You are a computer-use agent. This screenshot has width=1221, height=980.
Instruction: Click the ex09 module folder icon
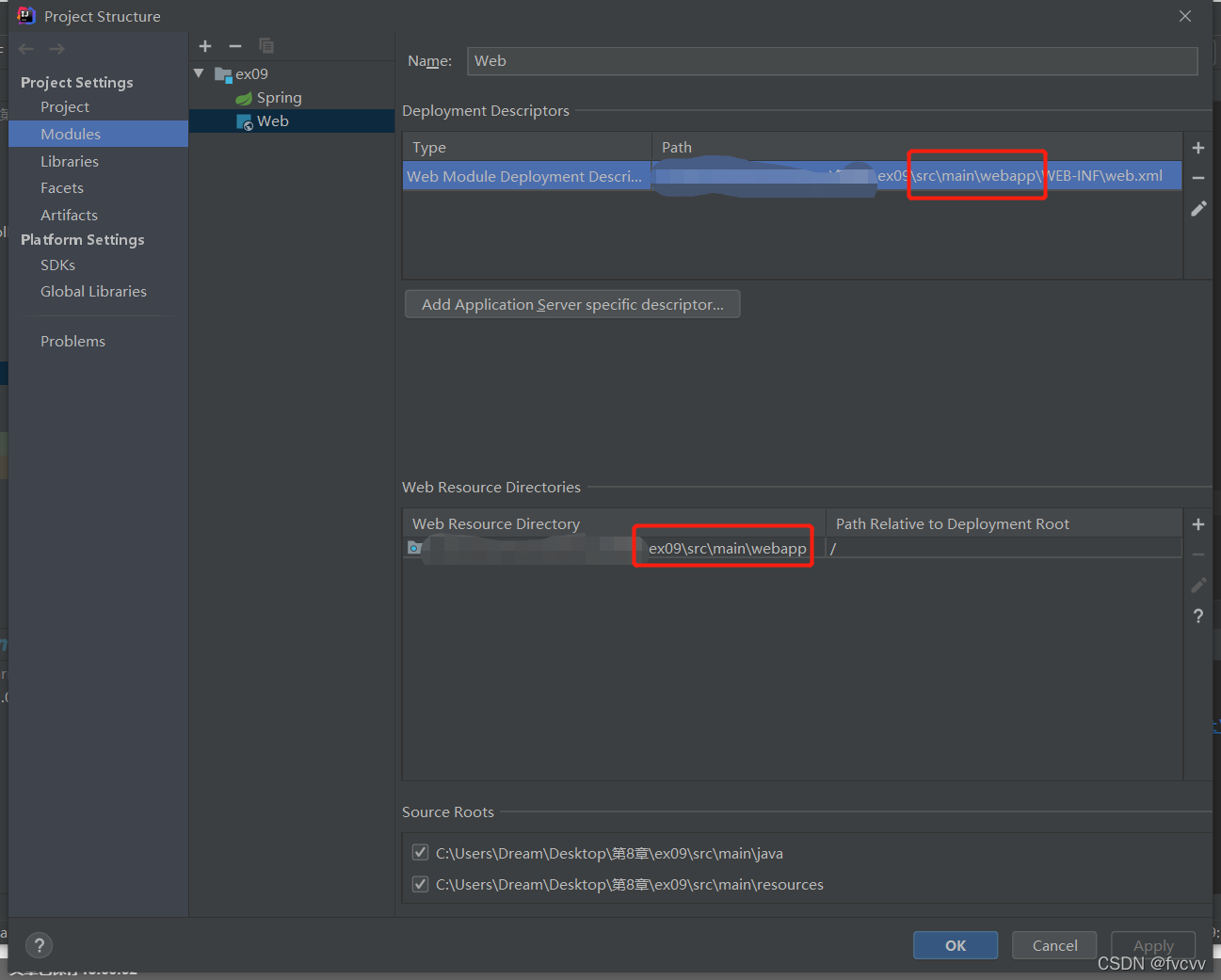pyautogui.click(x=223, y=74)
